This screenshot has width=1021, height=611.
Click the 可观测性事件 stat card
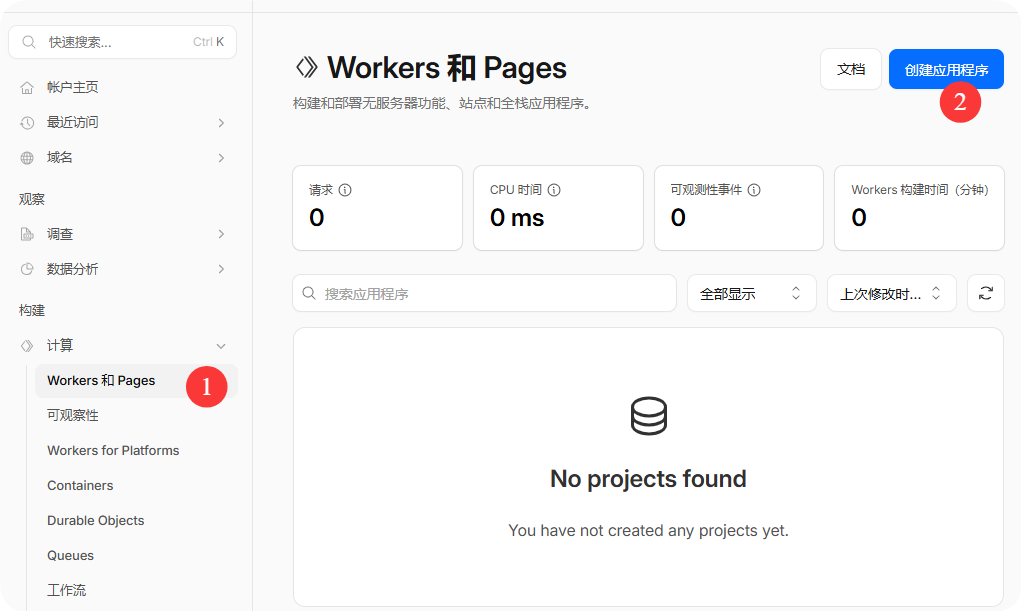738,208
